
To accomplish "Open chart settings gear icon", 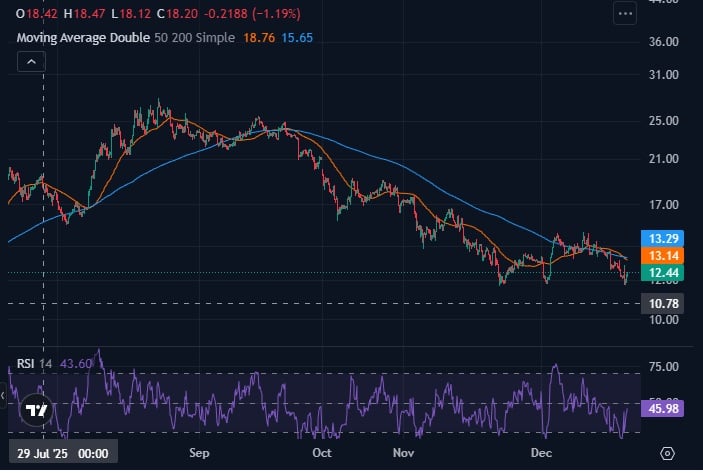I will [667, 453].
